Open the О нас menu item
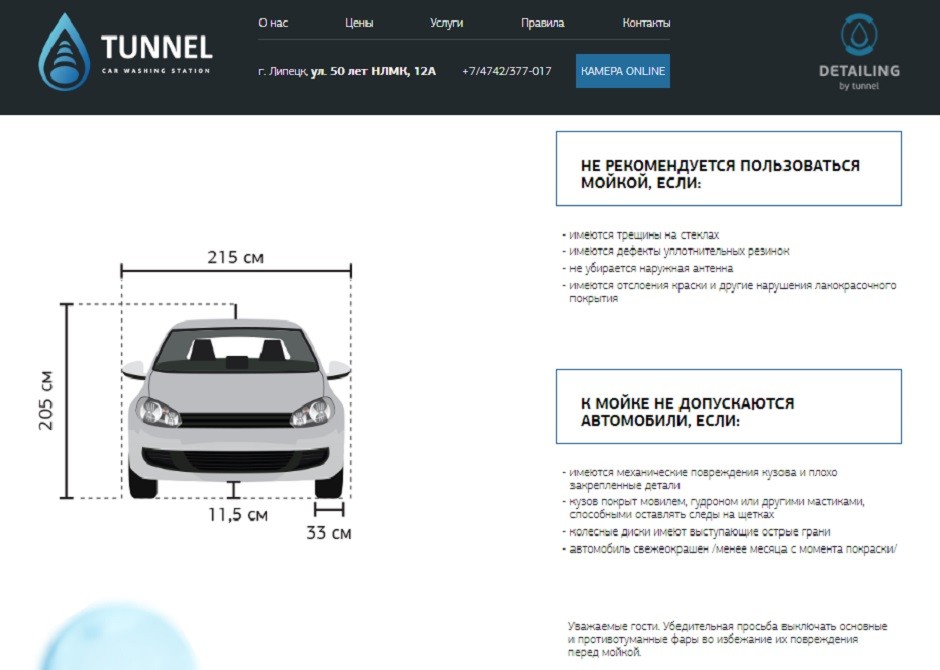The image size is (940, 670). [x=273, y=23]
